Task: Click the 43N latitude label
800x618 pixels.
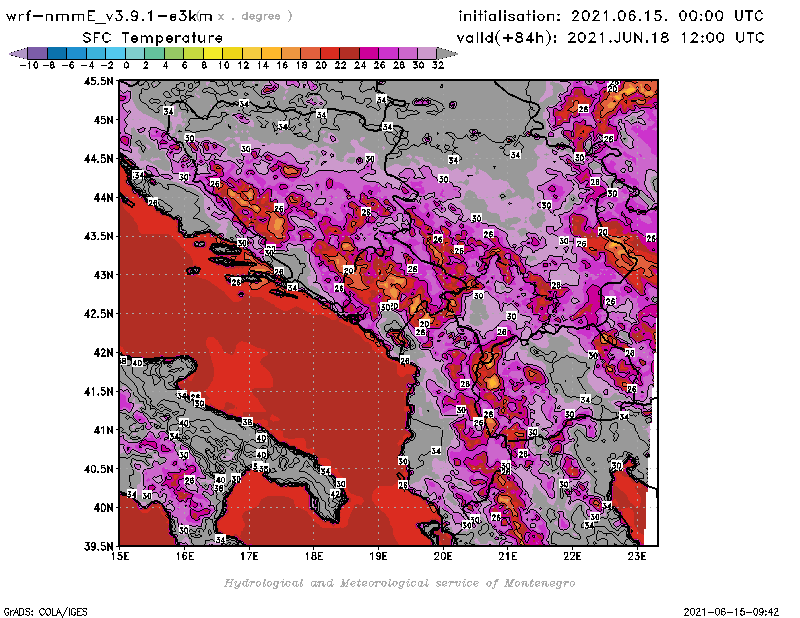Action: (x=103, y=275)
